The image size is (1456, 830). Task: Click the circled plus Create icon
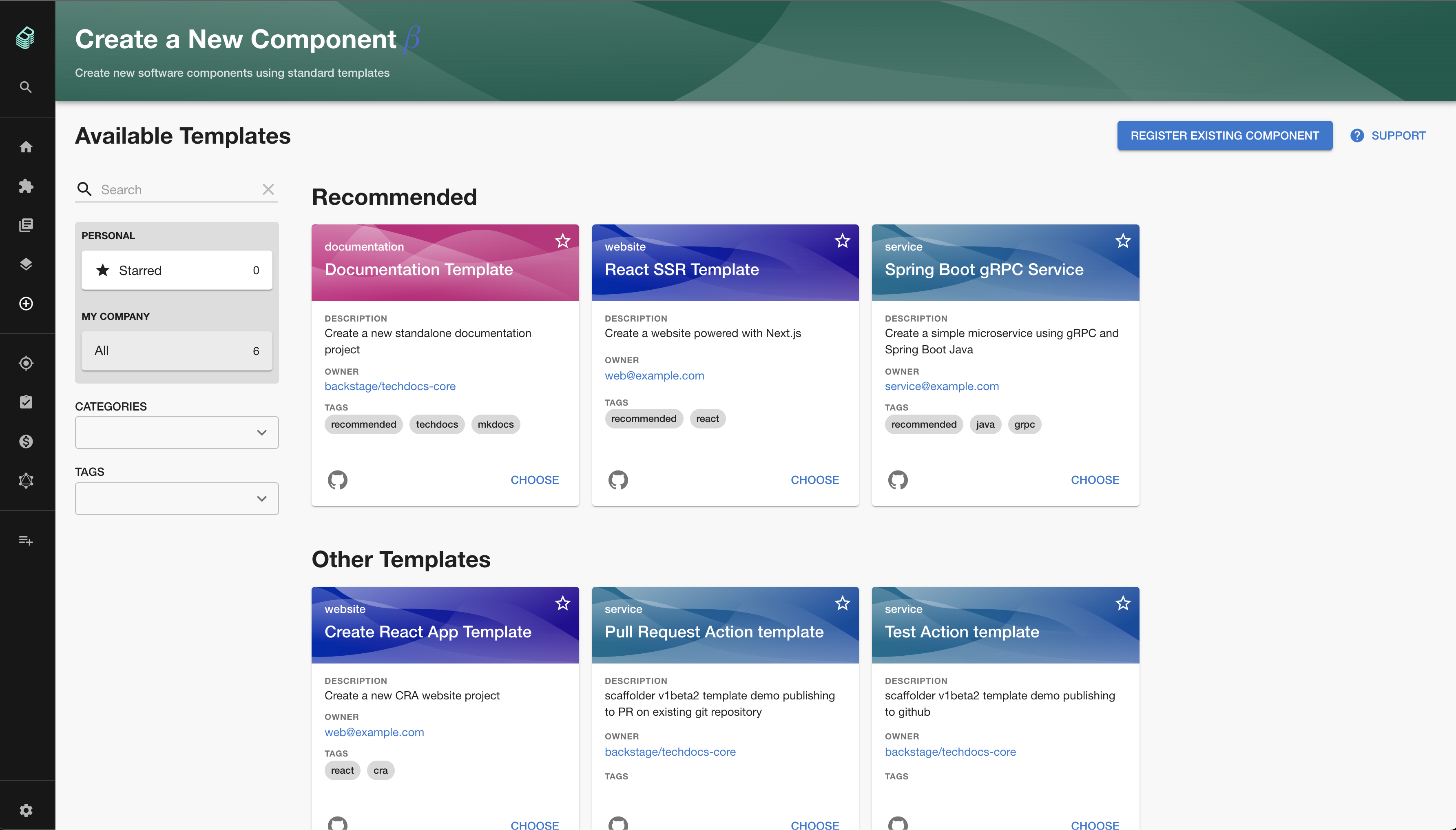tap(26, 303)
